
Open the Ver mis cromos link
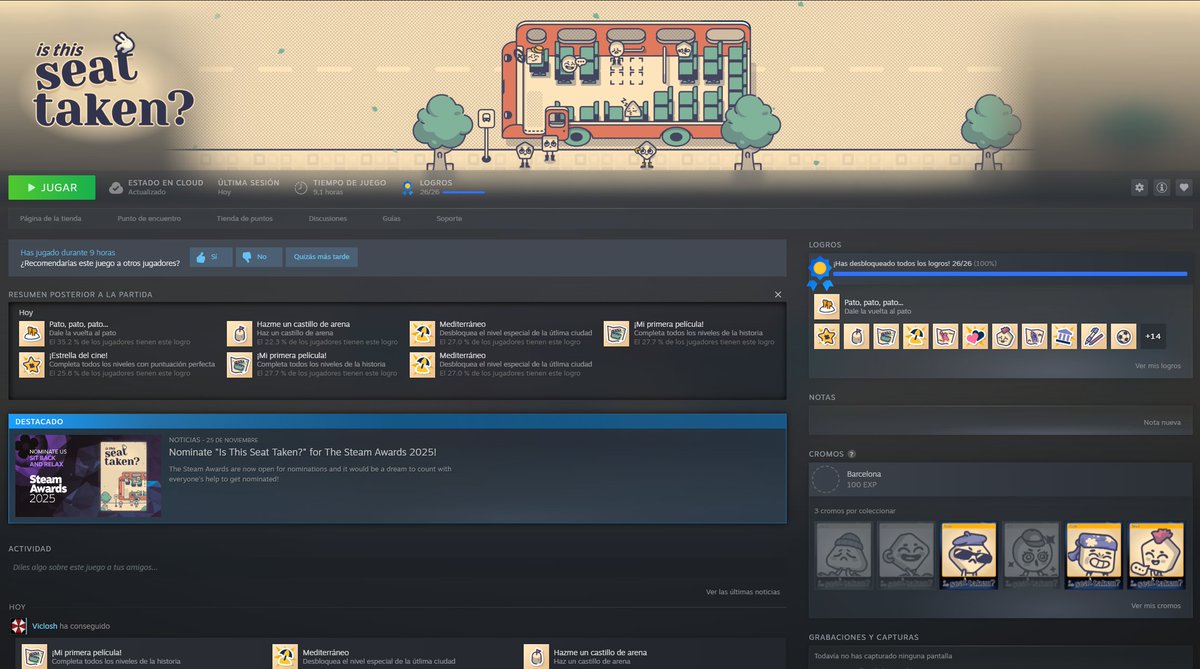1156,606
